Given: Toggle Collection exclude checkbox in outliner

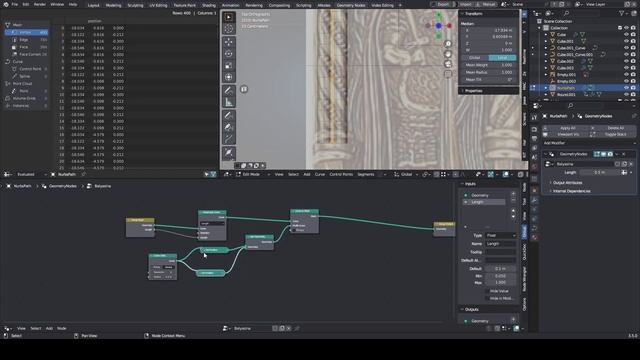Looking at the screenshot, I should tap(620, 28).
